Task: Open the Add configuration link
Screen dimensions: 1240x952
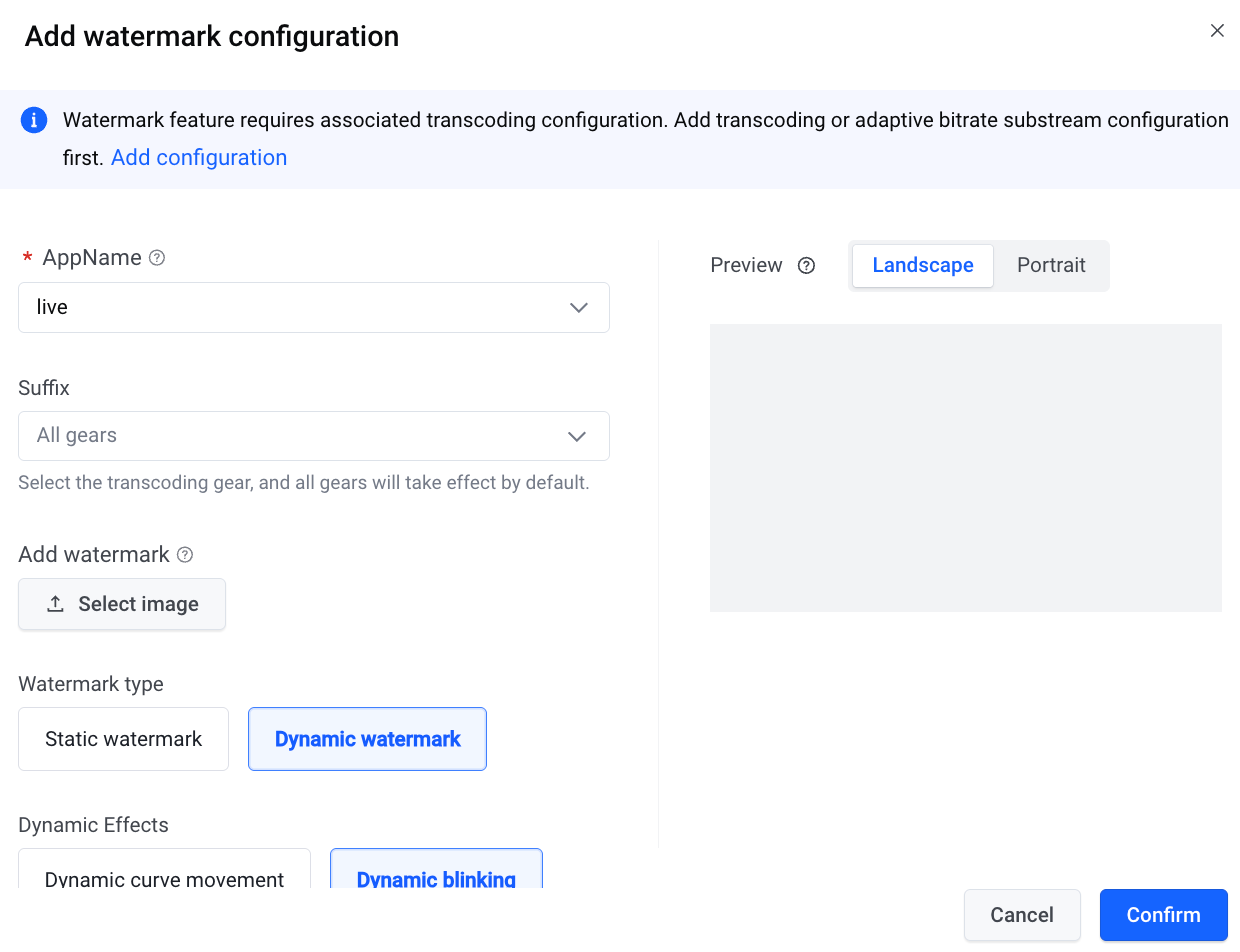Action: pos(199,158)
